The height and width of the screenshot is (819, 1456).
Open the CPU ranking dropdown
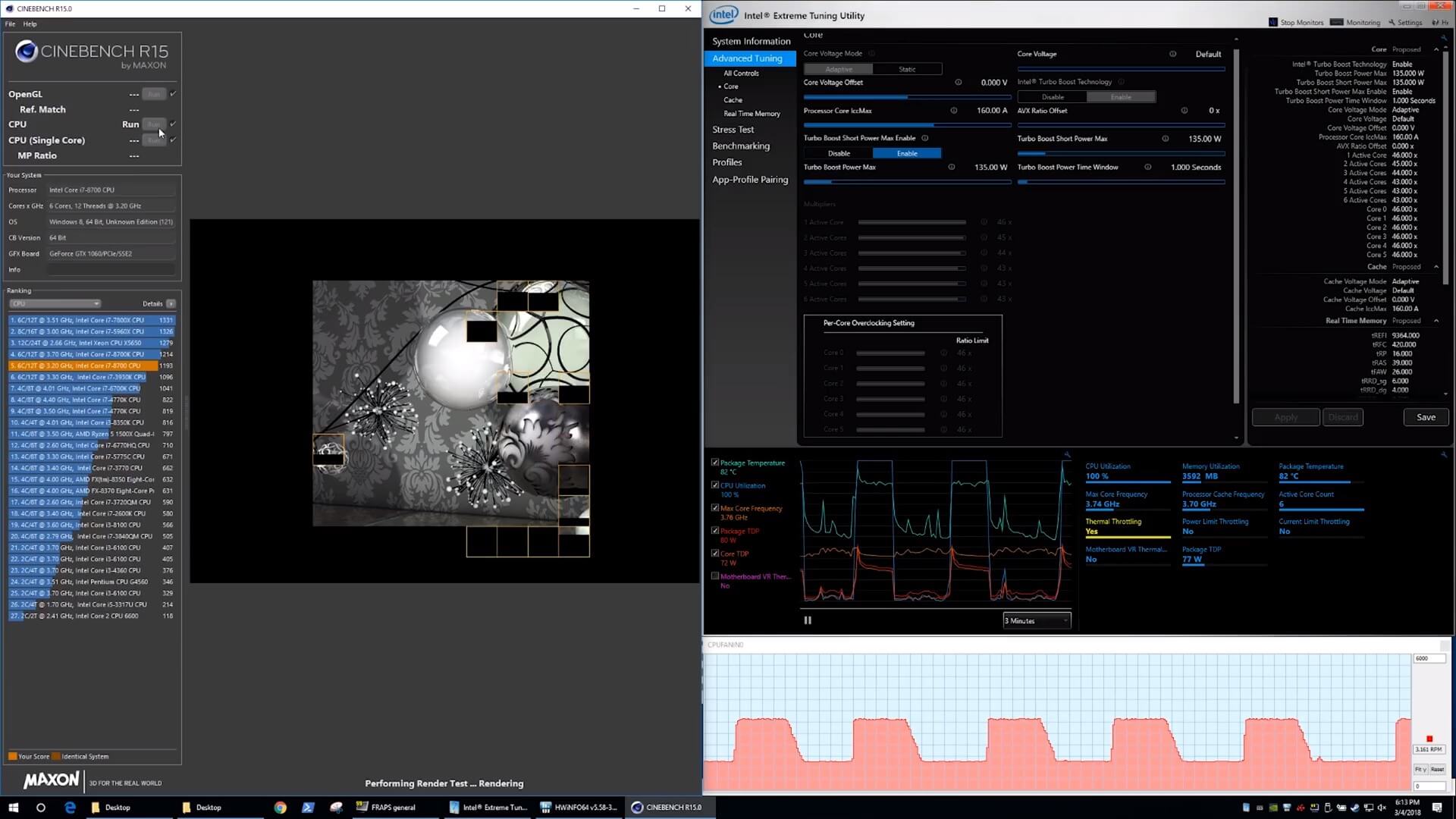tap(55, 303)
